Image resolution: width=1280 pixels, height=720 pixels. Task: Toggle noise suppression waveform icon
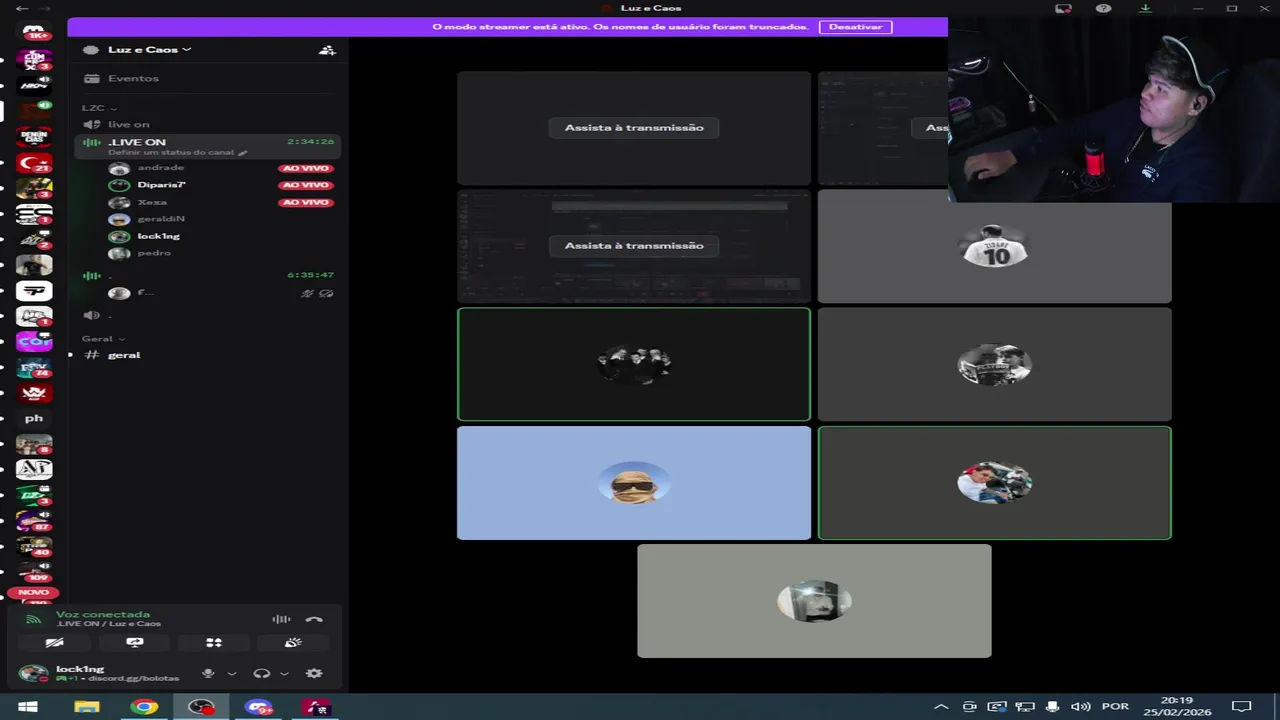[282, 620]
